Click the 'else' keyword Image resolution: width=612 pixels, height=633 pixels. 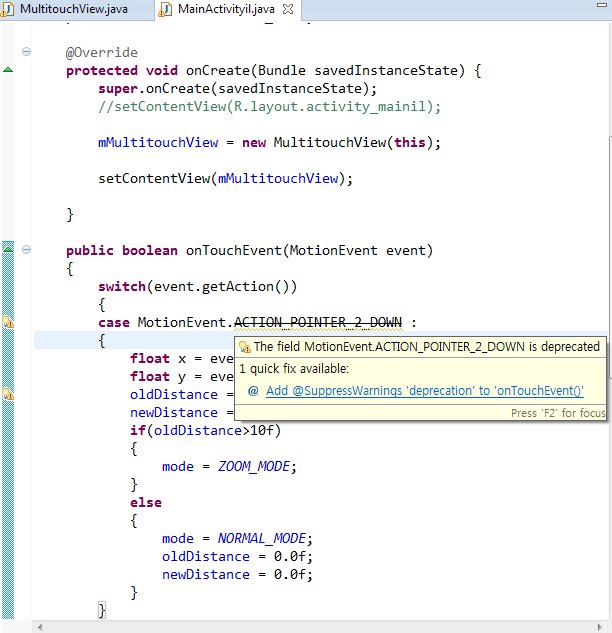(x=146, y=503)
